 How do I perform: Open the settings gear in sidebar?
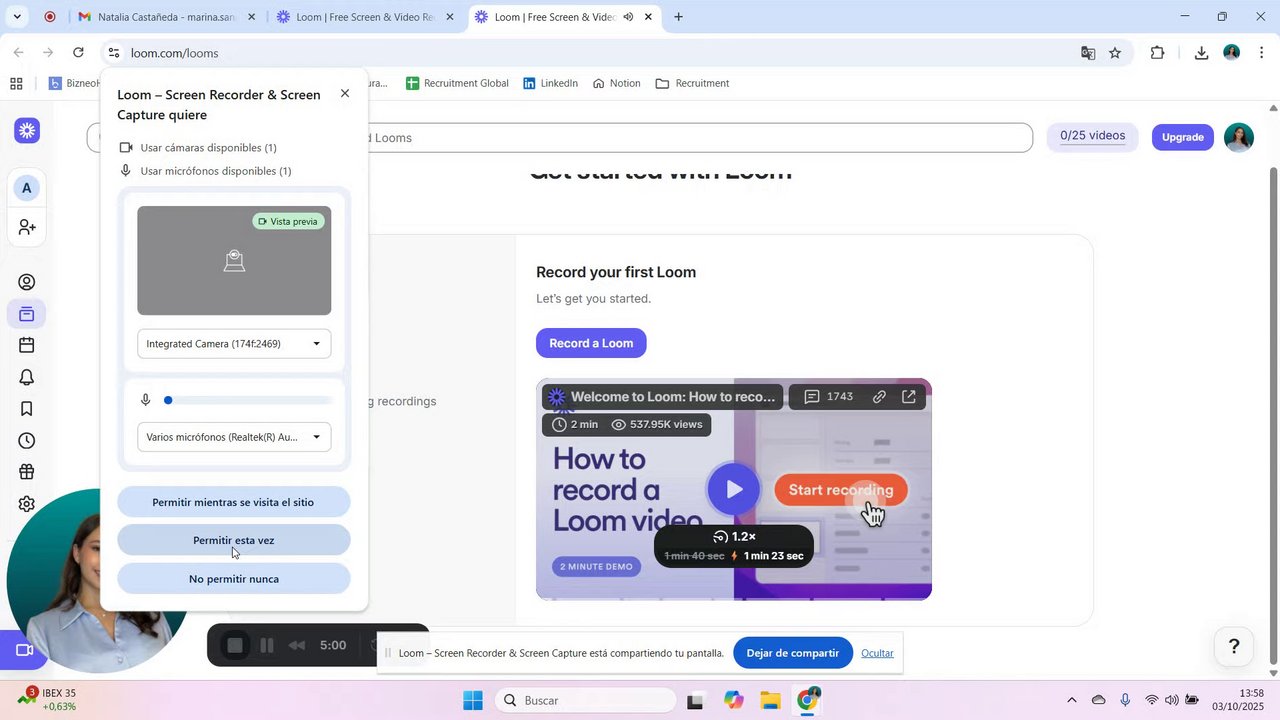tap(27, 504)
